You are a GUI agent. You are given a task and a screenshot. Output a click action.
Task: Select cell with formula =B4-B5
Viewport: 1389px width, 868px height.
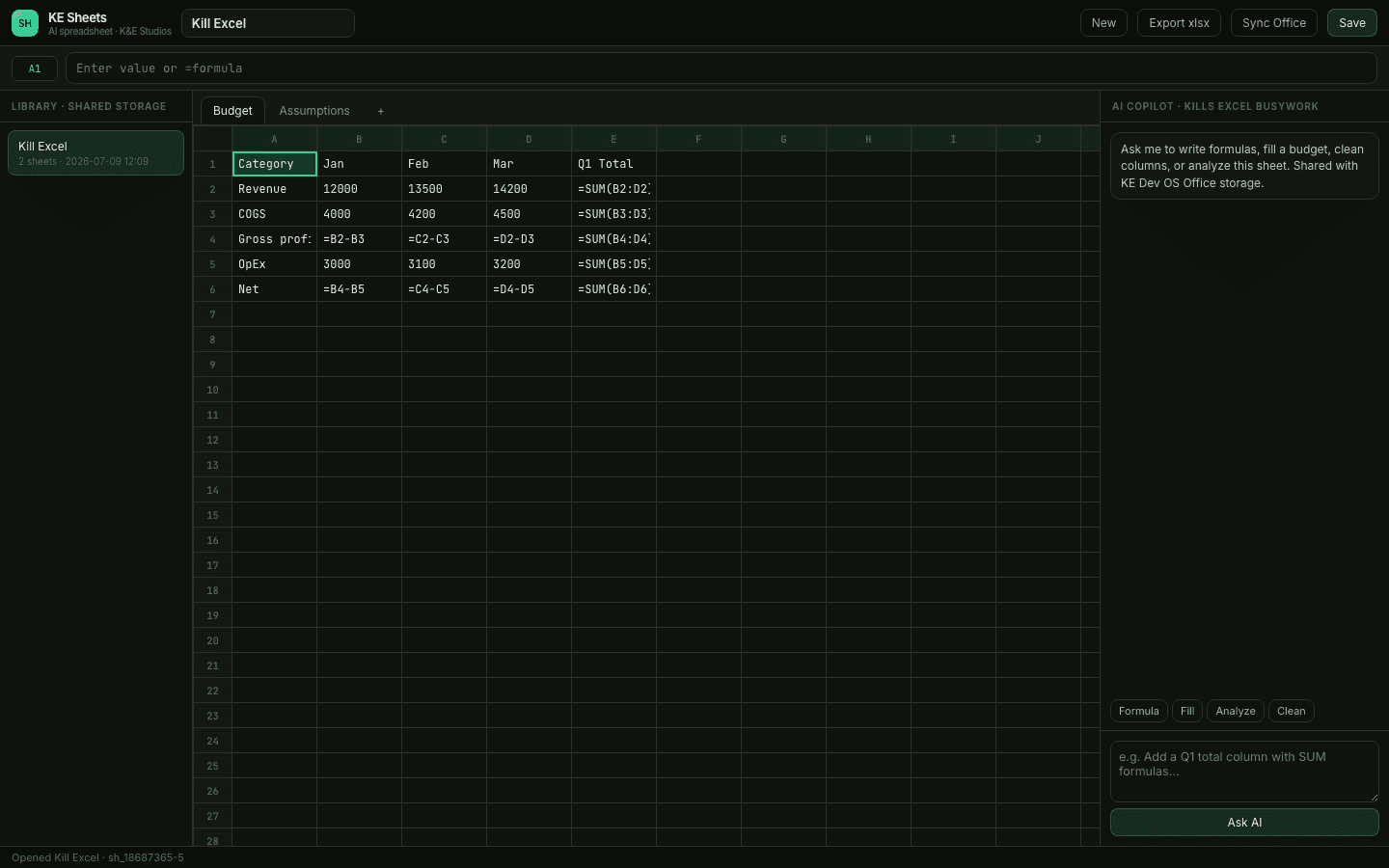click(x=359, y=289)
